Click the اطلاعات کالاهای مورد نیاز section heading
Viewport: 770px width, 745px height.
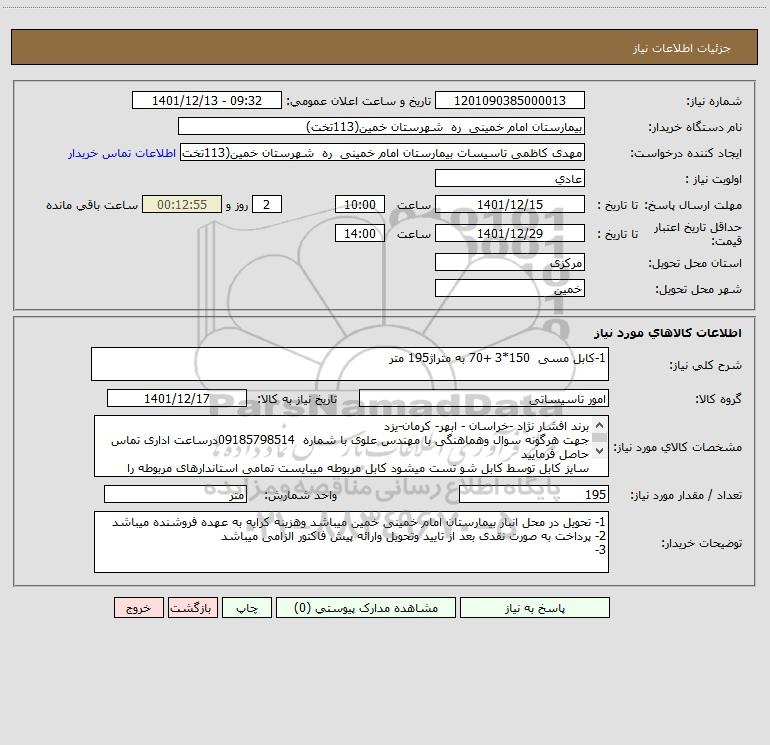(668, 333)
